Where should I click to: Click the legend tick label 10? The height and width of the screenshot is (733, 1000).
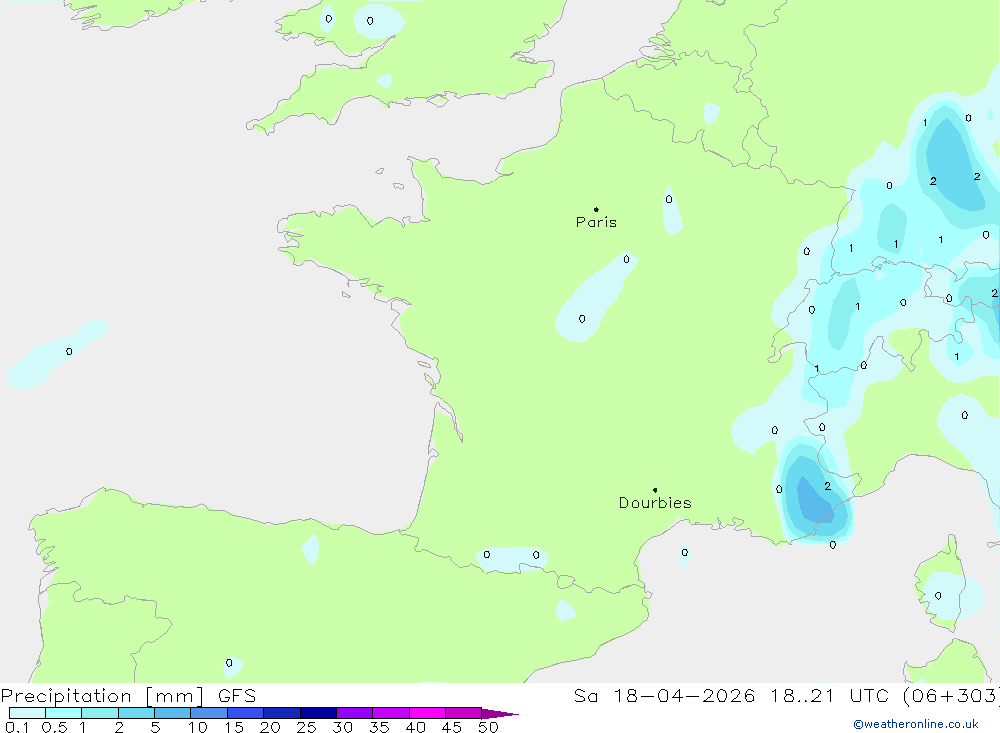pyautogui.click(x=198, y=727)
